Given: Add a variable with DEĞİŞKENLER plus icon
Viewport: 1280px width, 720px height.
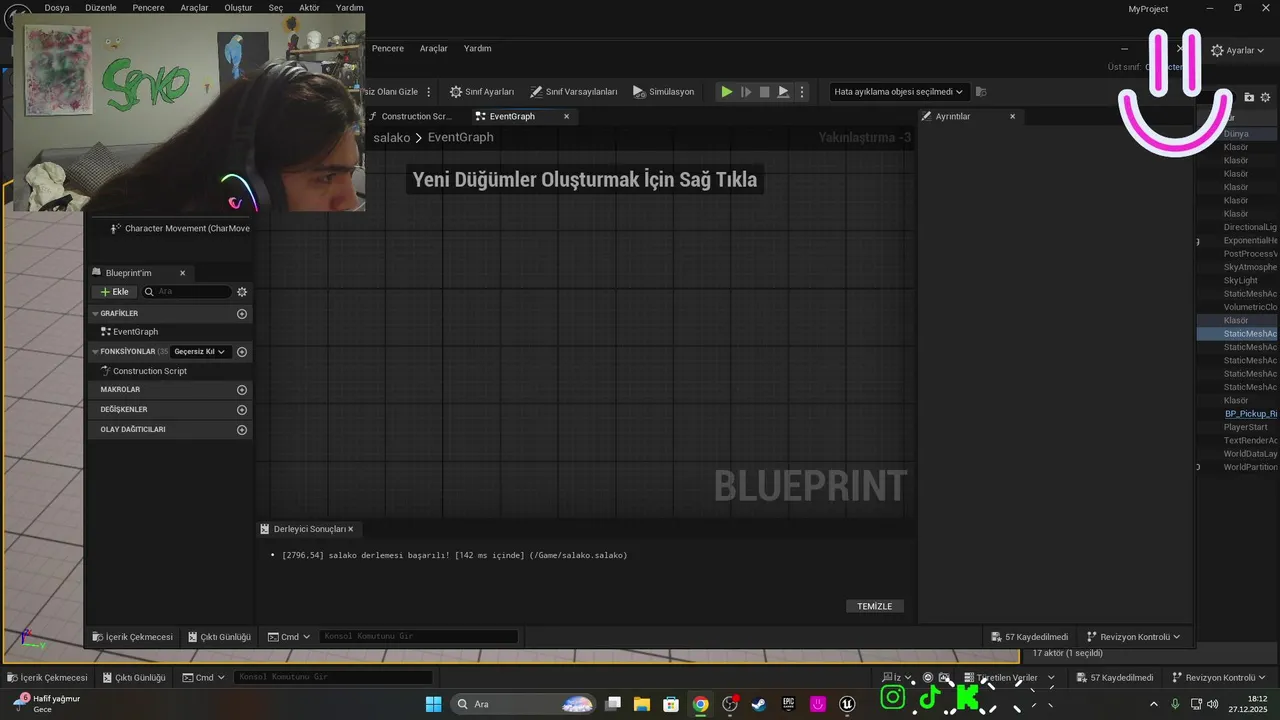Looking at the screenshot, I should tap(241, 410).
